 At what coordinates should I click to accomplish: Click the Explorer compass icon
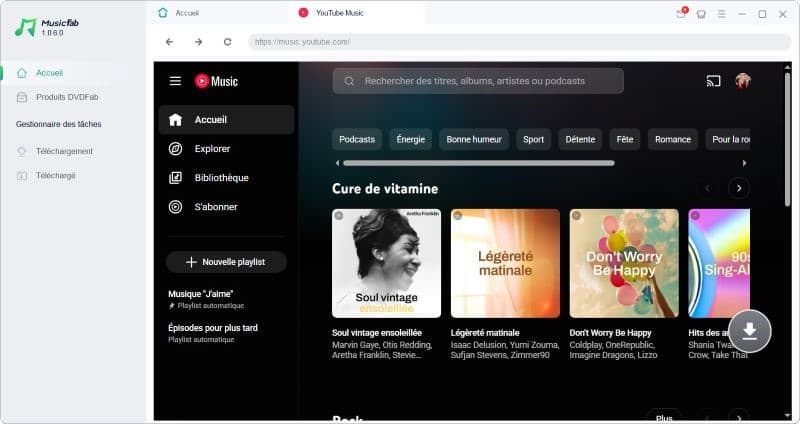(176, 149)
